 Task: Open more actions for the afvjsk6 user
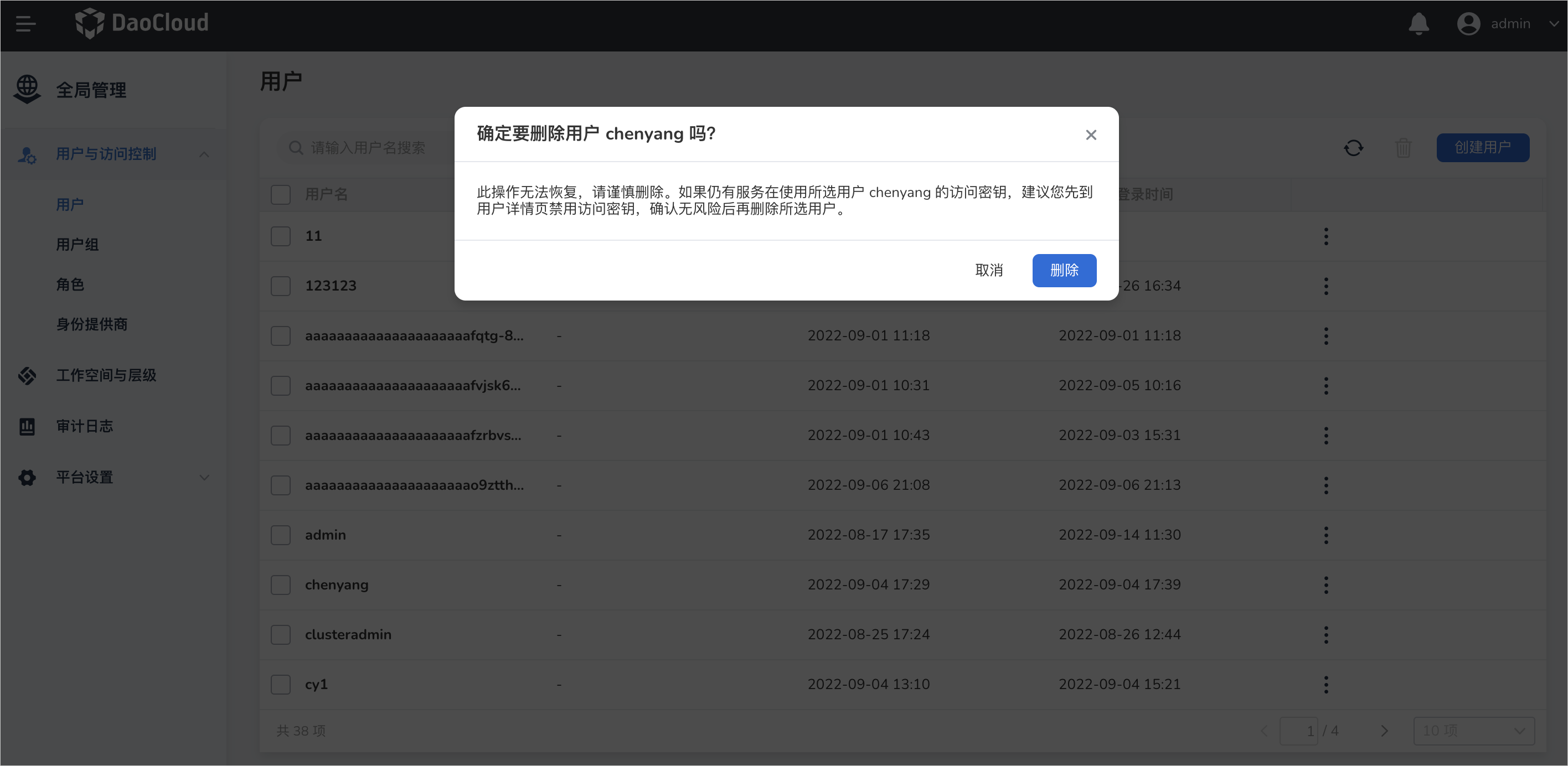pos(1325,386)
